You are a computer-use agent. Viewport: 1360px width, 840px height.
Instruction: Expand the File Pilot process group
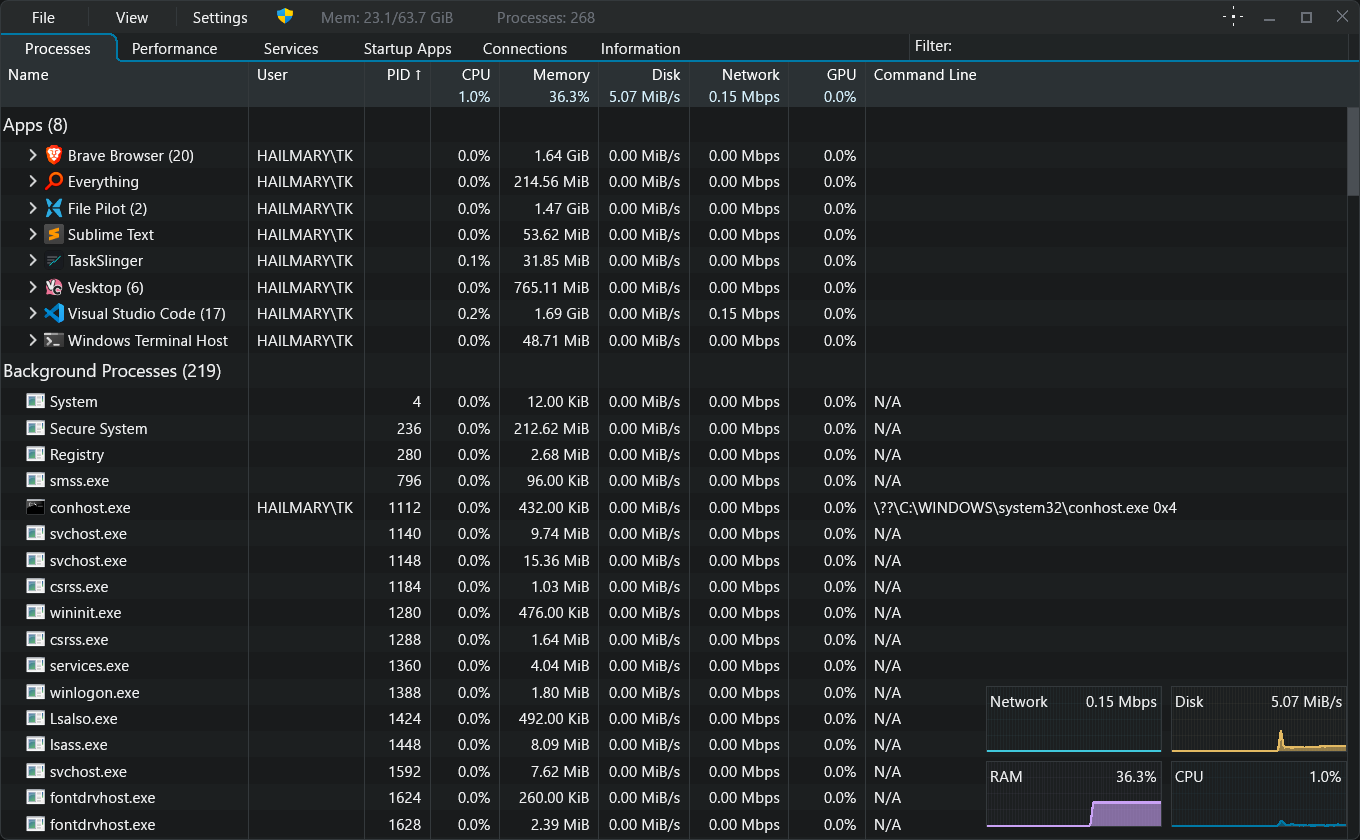(32, 208)
